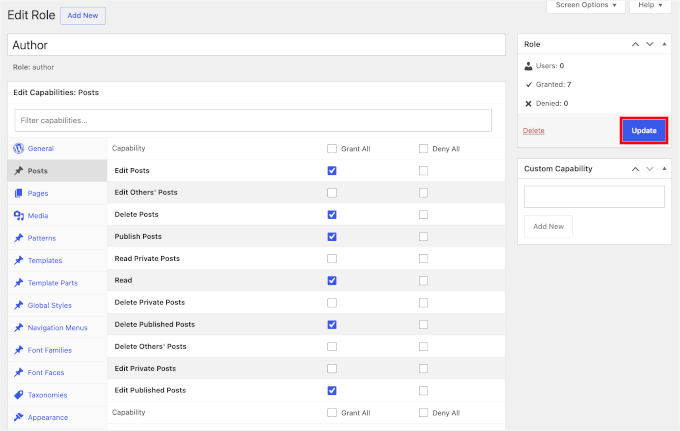
Task: Click the X icon beside Denied: 0
Action: pyautogui.click(x=528, y=104)
